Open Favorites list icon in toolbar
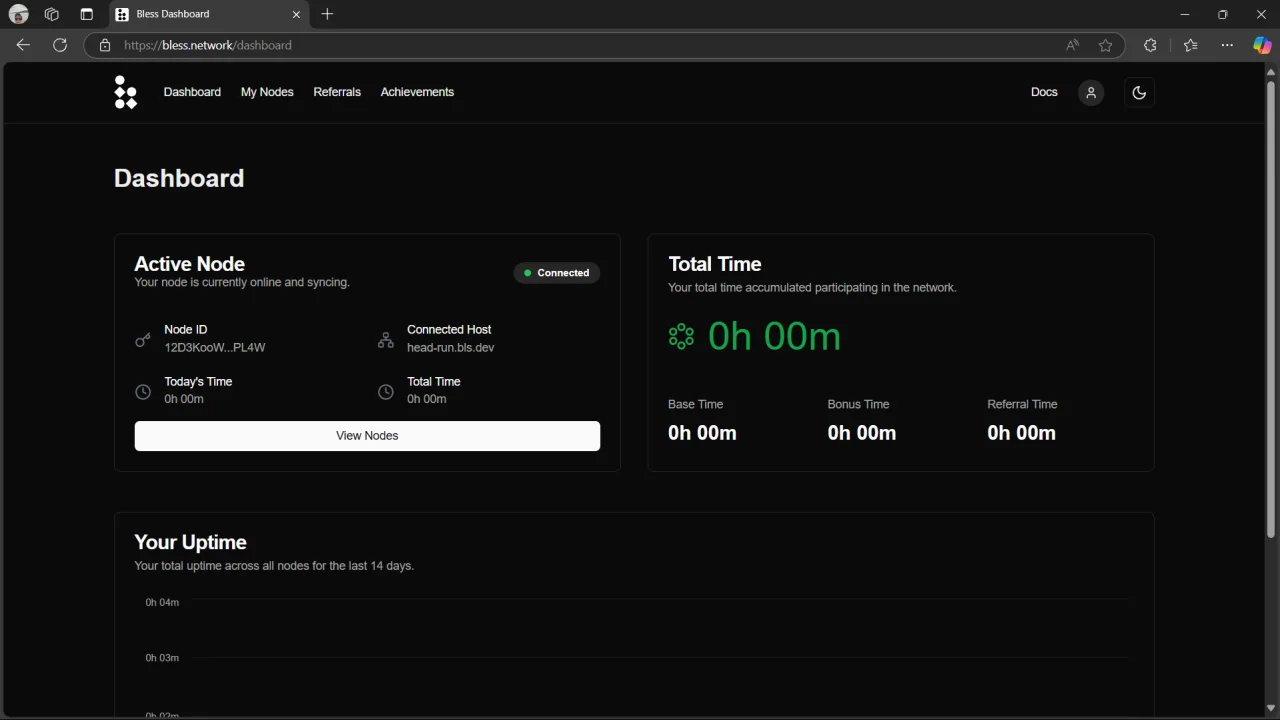 click(1190, 45)
